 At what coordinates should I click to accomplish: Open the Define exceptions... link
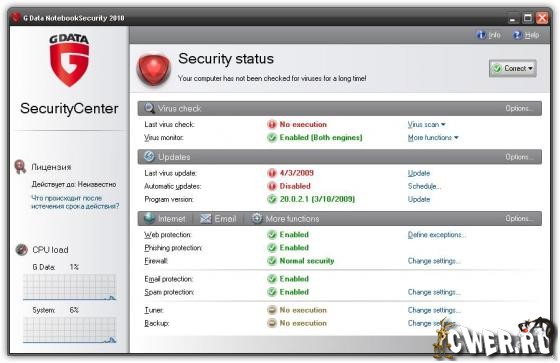[436, 235]
